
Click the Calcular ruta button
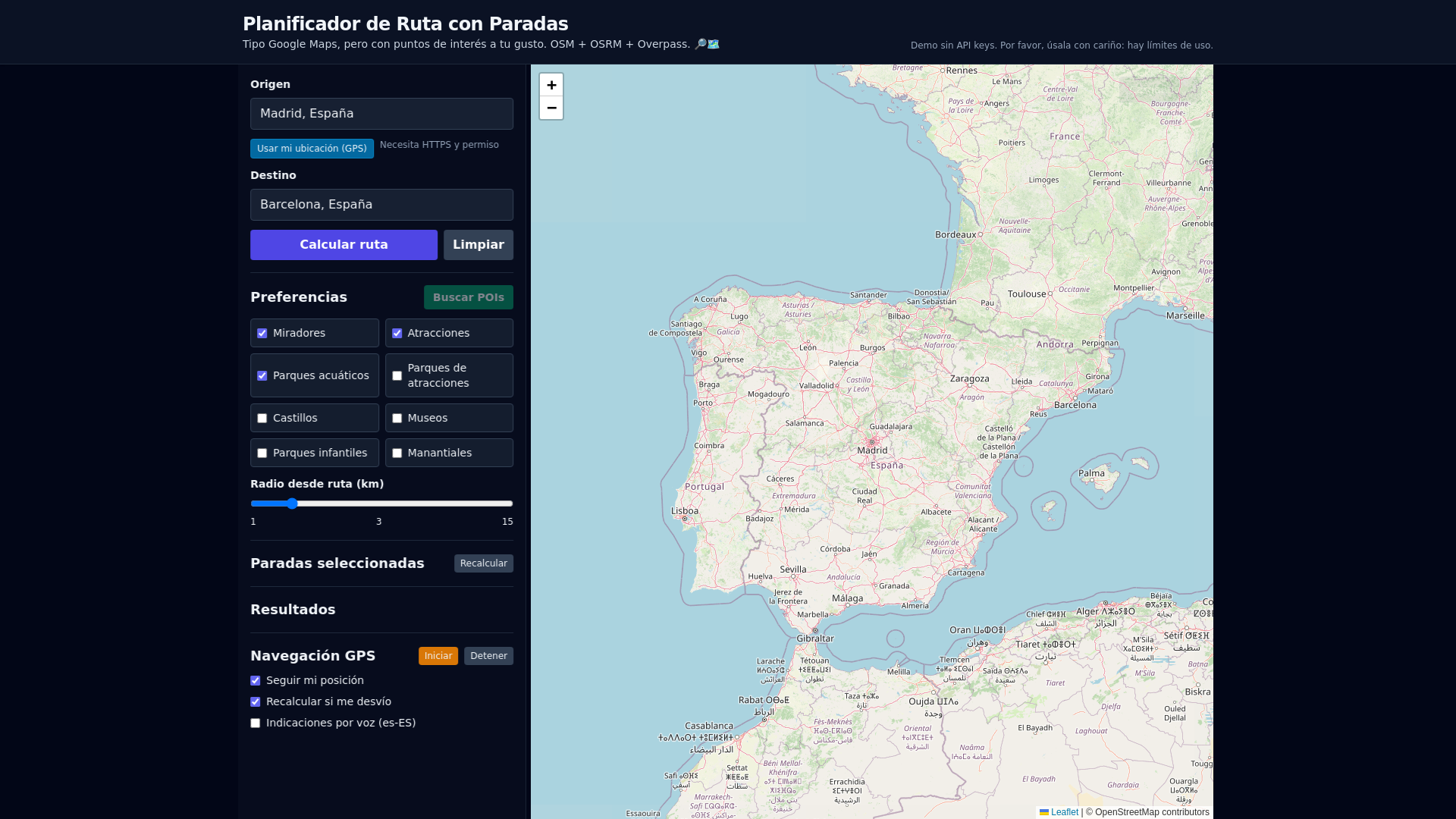pyautogui.click(x=344, y=245)
